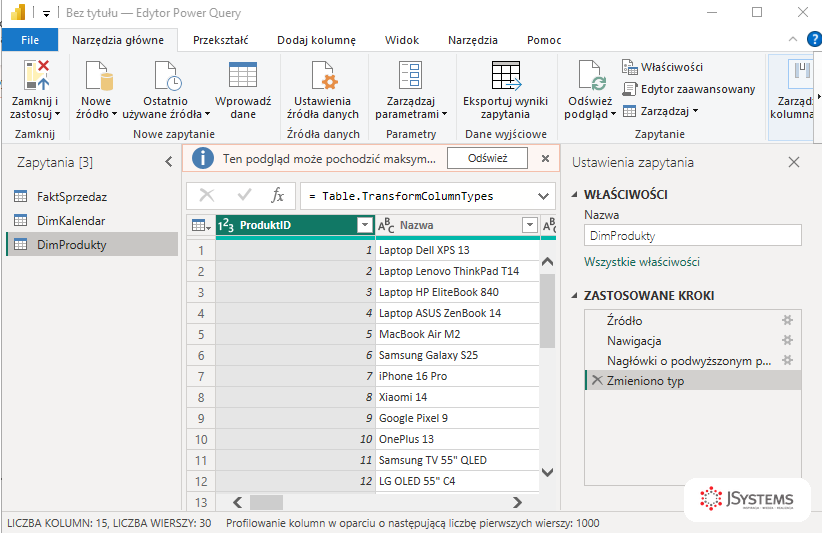This screenshot has height=533, width=822.
Task: Click the Zarządzaj kolumnami icon
Action: 801,74
